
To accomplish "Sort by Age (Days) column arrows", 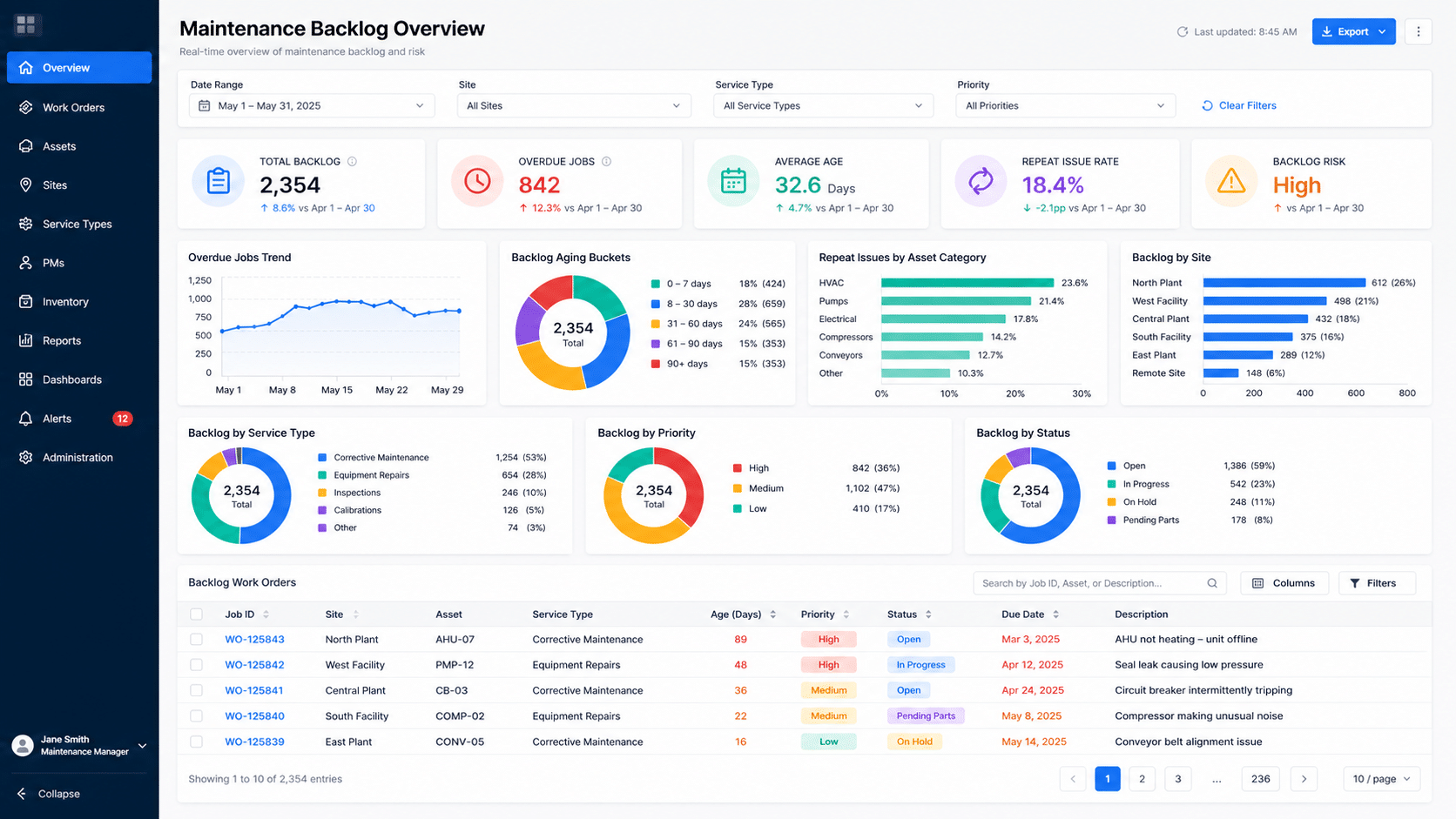I will click(x=773, y=614).
